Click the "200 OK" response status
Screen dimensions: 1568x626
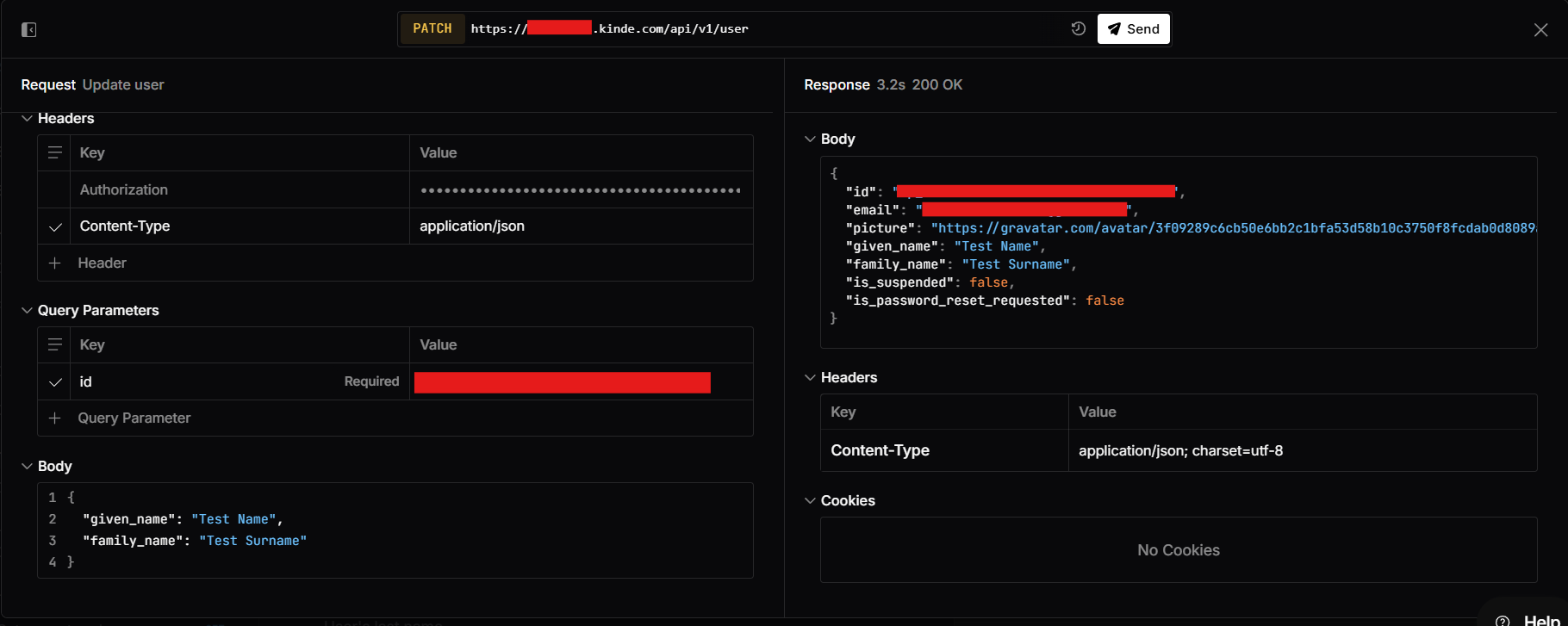(937, 84)
